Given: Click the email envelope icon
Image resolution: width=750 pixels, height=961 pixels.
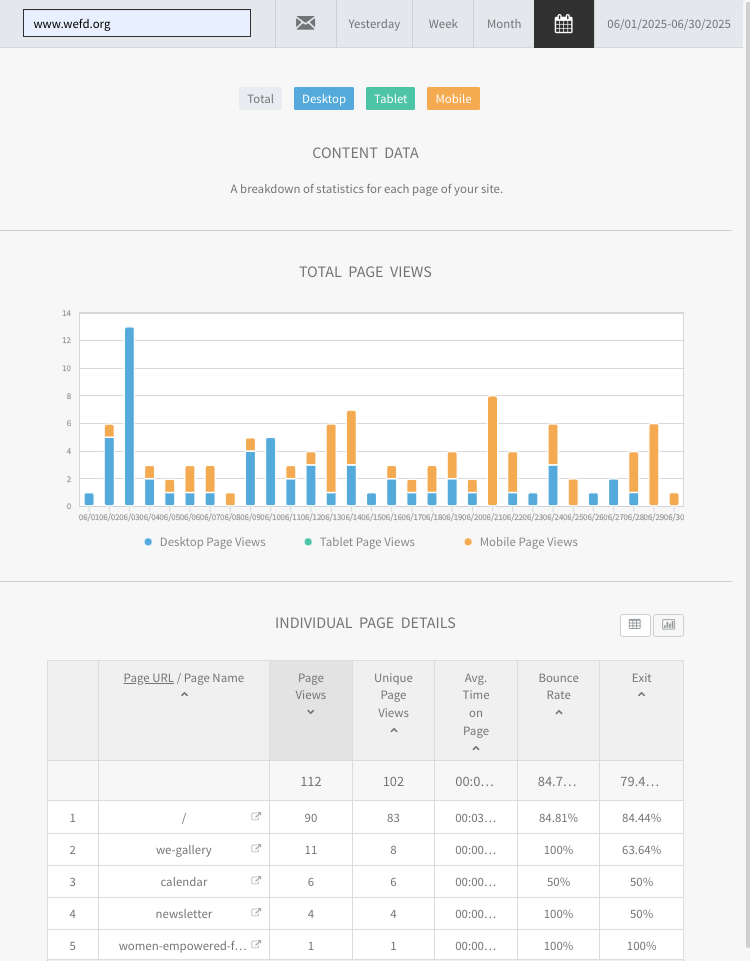Looking at the screenshot, I should click(306, 24).
